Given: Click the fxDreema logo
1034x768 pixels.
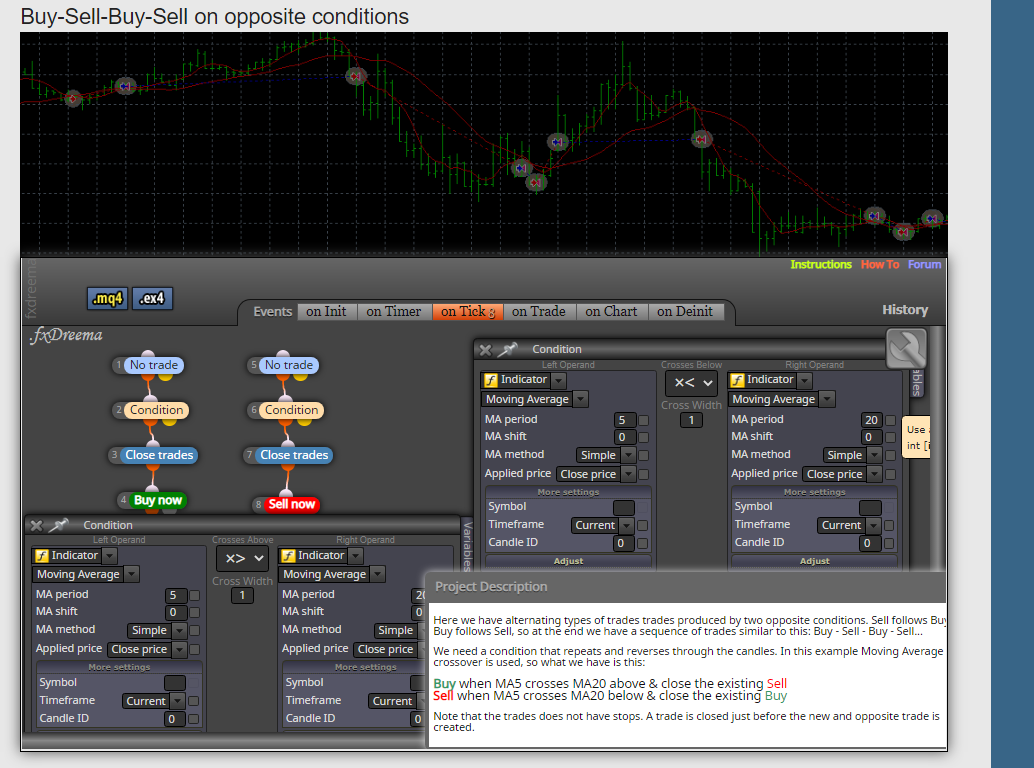Looking at the screenshot, I should coord(66,336).
